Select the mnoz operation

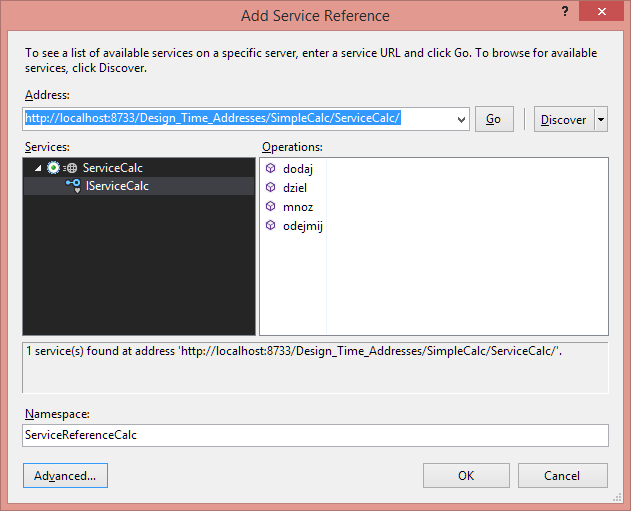(298, 207)
